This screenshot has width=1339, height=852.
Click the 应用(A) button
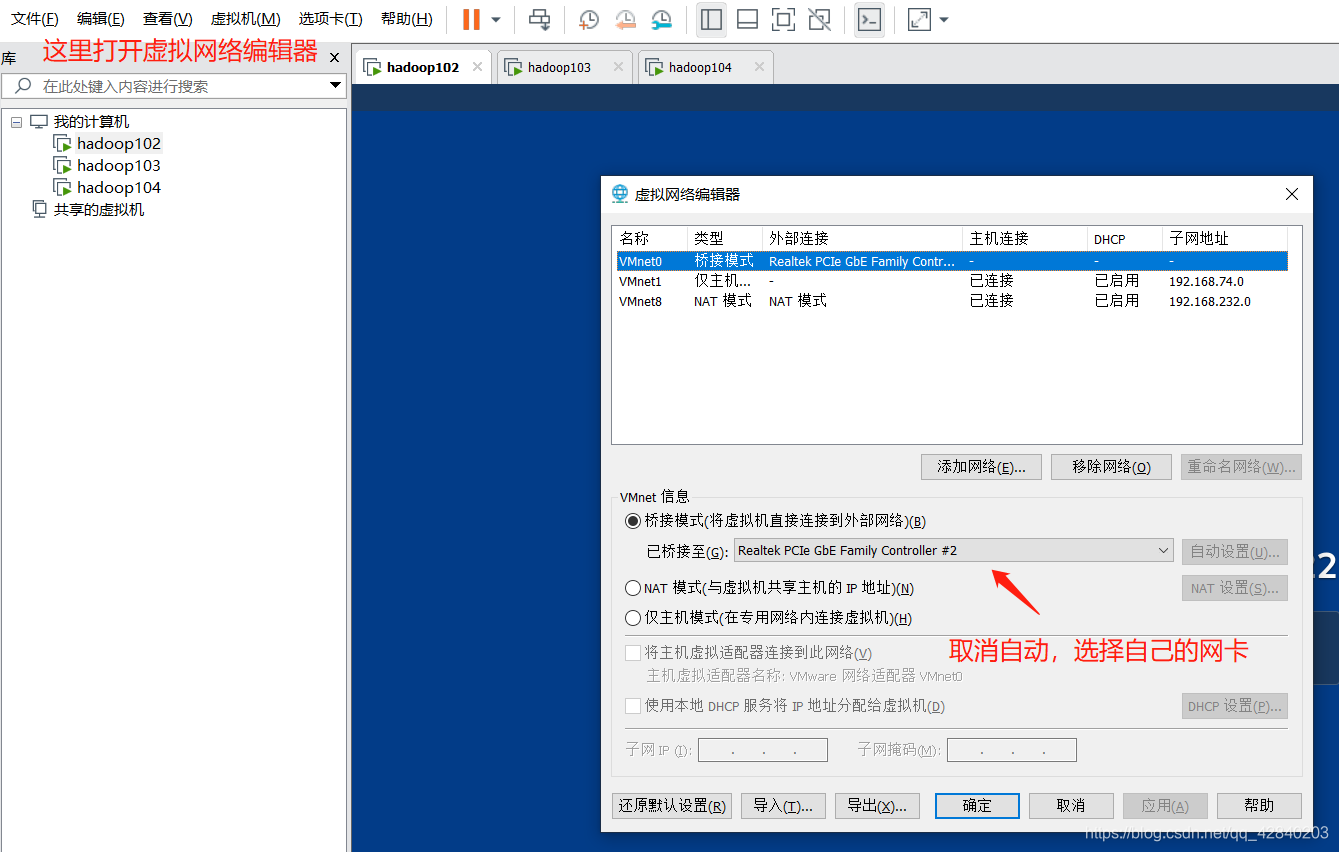coord(1165,806)
